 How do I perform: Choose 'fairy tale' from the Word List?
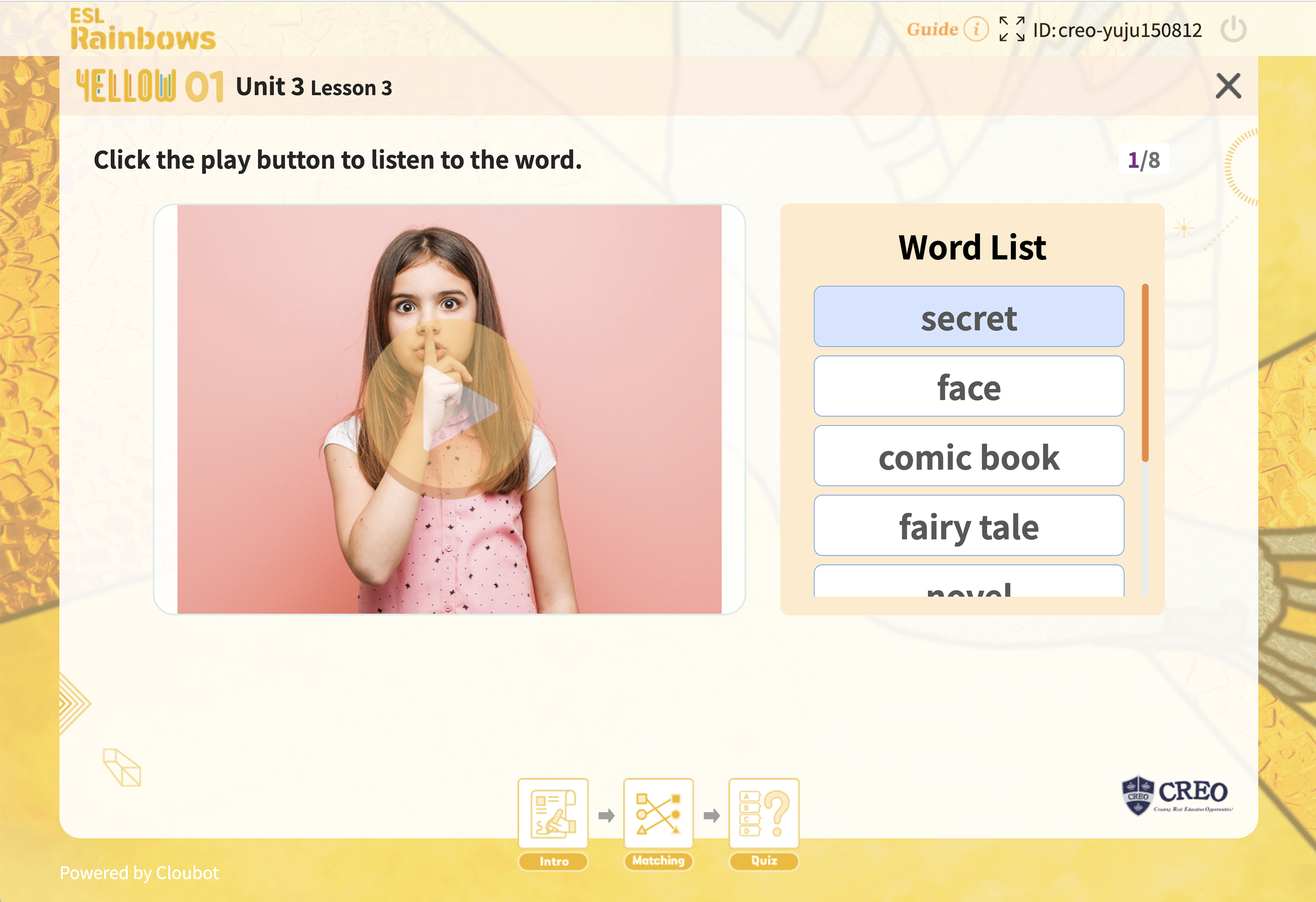(x=968, y=526)
